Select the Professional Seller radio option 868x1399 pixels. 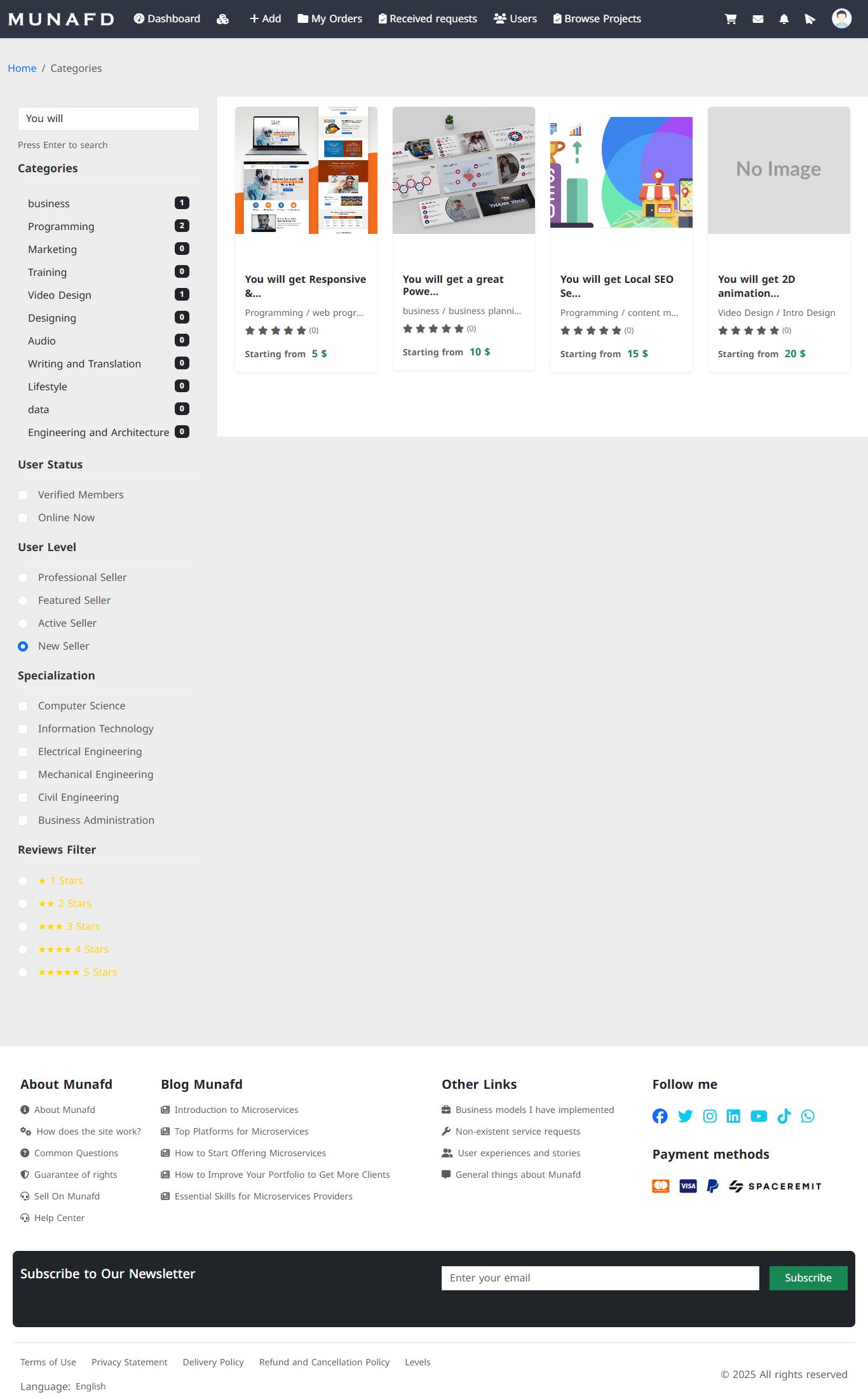[x=24, y=578]
